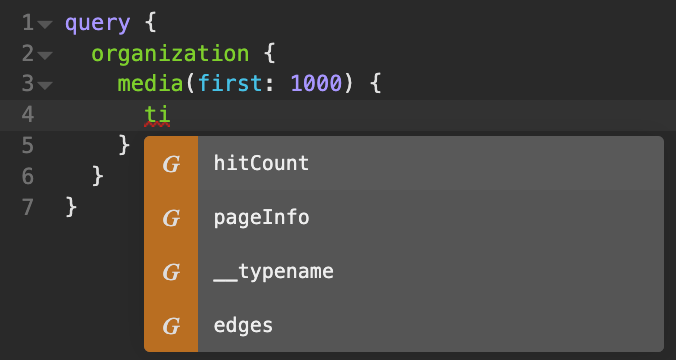The image size is (676, 360).
Task: Select hitCount autocomplete suggestion
Action: pyautogui.click(x=404, y=163)
